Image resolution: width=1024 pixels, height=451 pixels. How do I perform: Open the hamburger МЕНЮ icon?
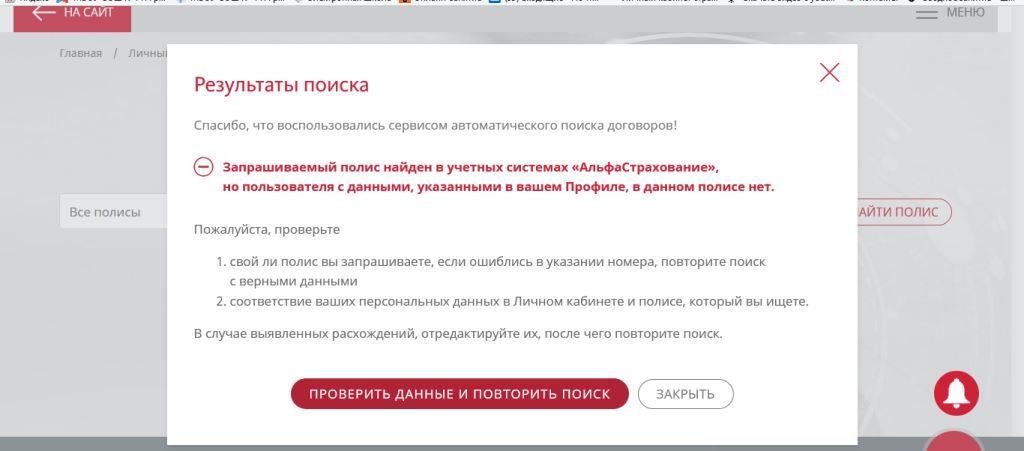927,13
